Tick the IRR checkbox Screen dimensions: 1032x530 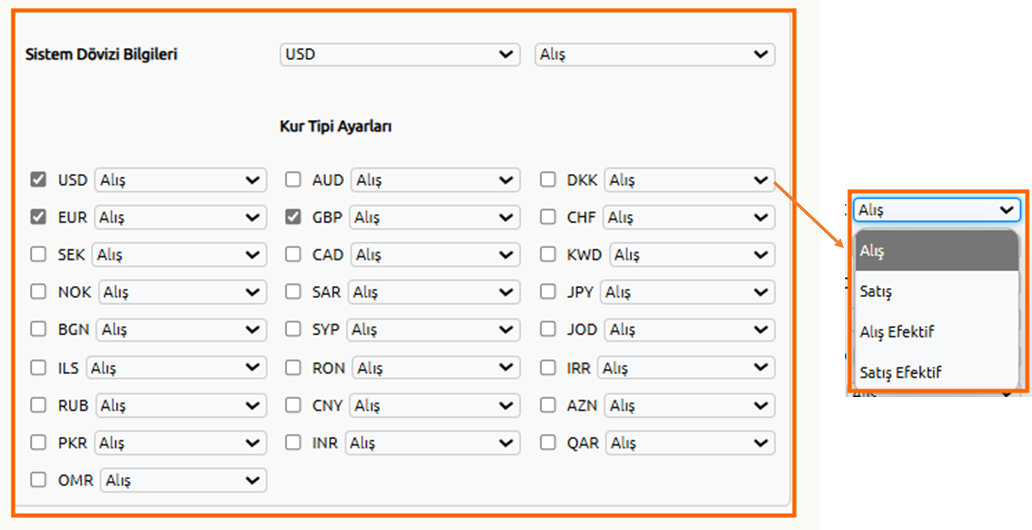coord(548,367)
